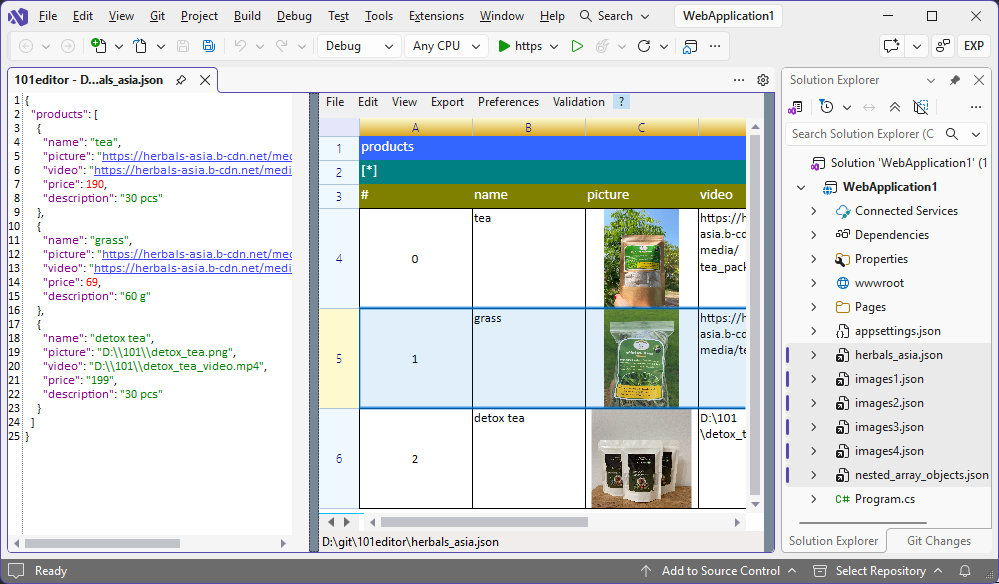Click the Undo icon in toolbar
Viewport: 999px width, 584px height.
pyautogui.click(x=240, y=46)
